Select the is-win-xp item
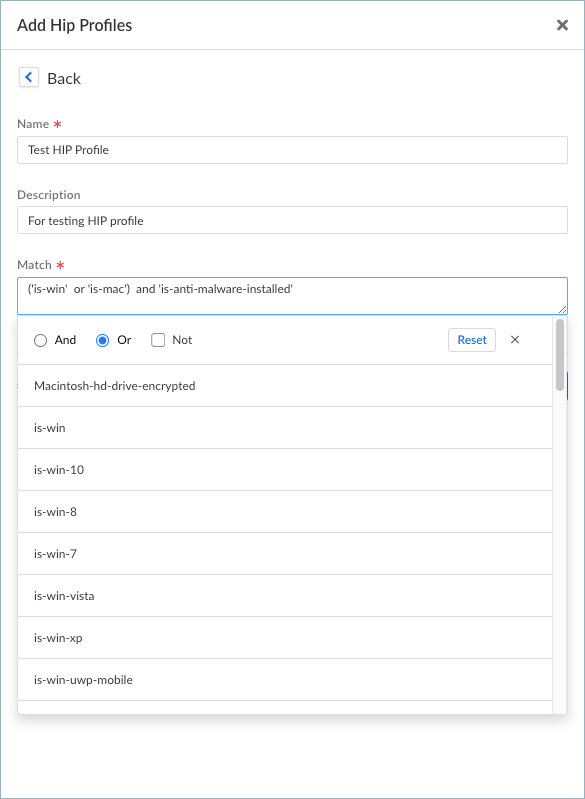The width and height of the screenshot is (585, 799). (285, 637)
